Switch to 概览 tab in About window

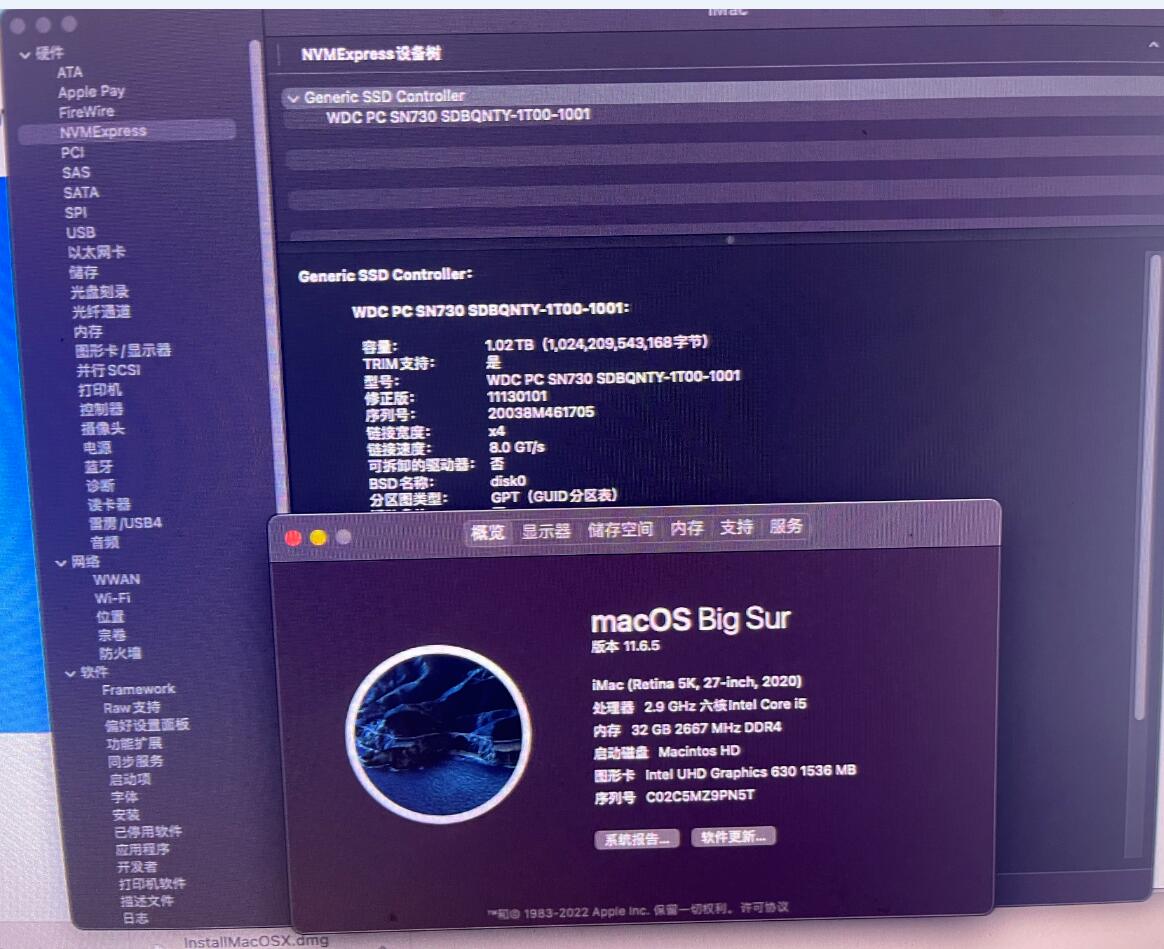tap(488, 532)
